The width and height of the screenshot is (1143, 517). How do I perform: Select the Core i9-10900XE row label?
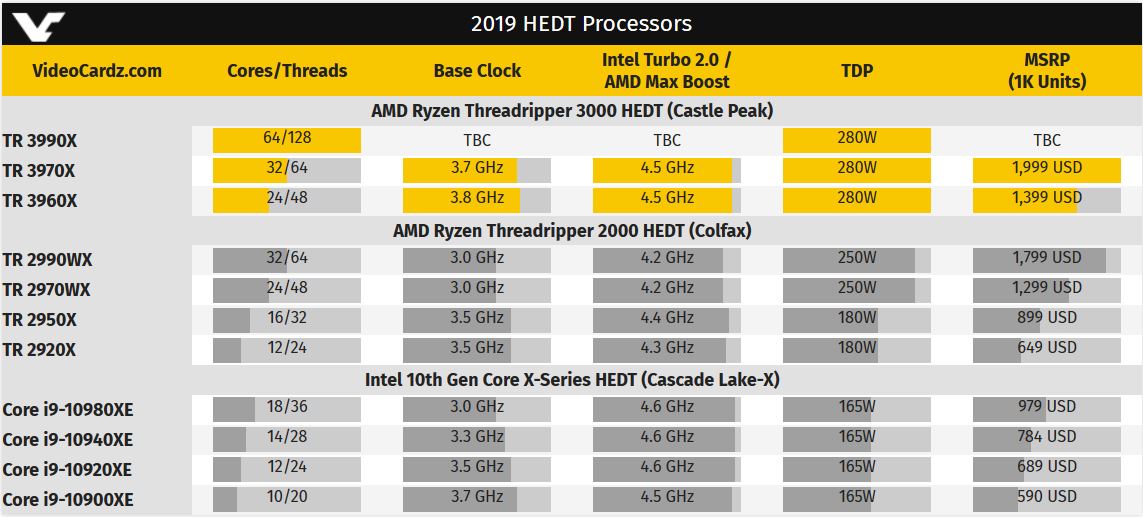68,499
